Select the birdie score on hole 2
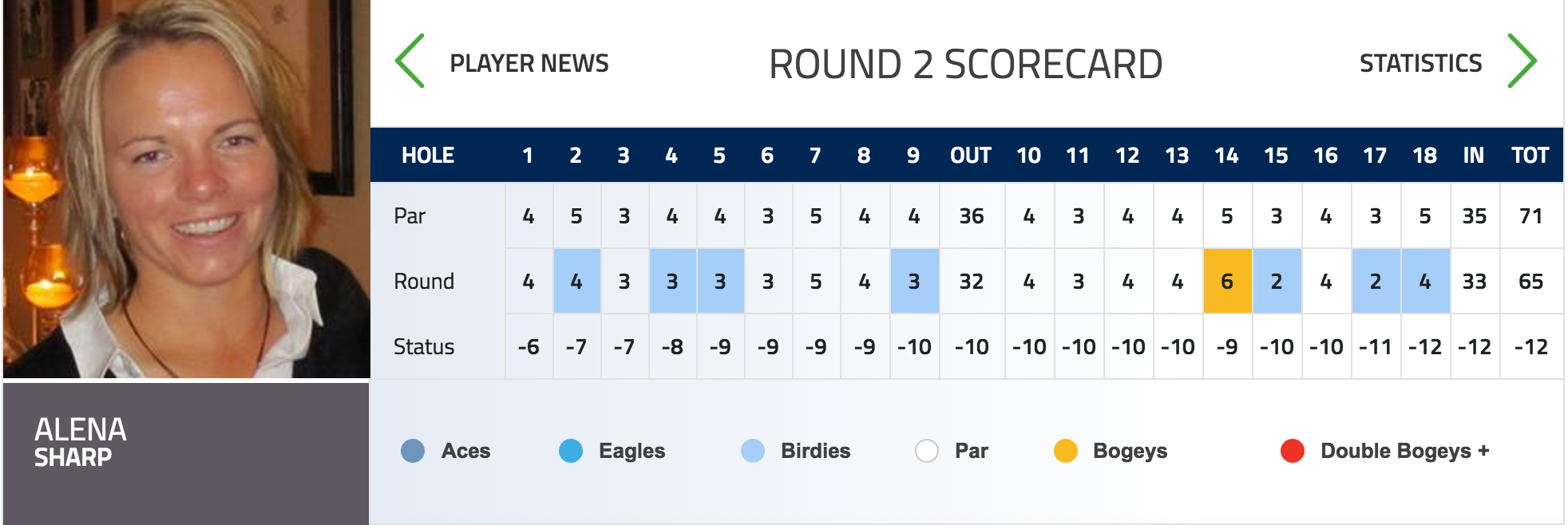Screen dimensions: 1568x525 (576, 281)
